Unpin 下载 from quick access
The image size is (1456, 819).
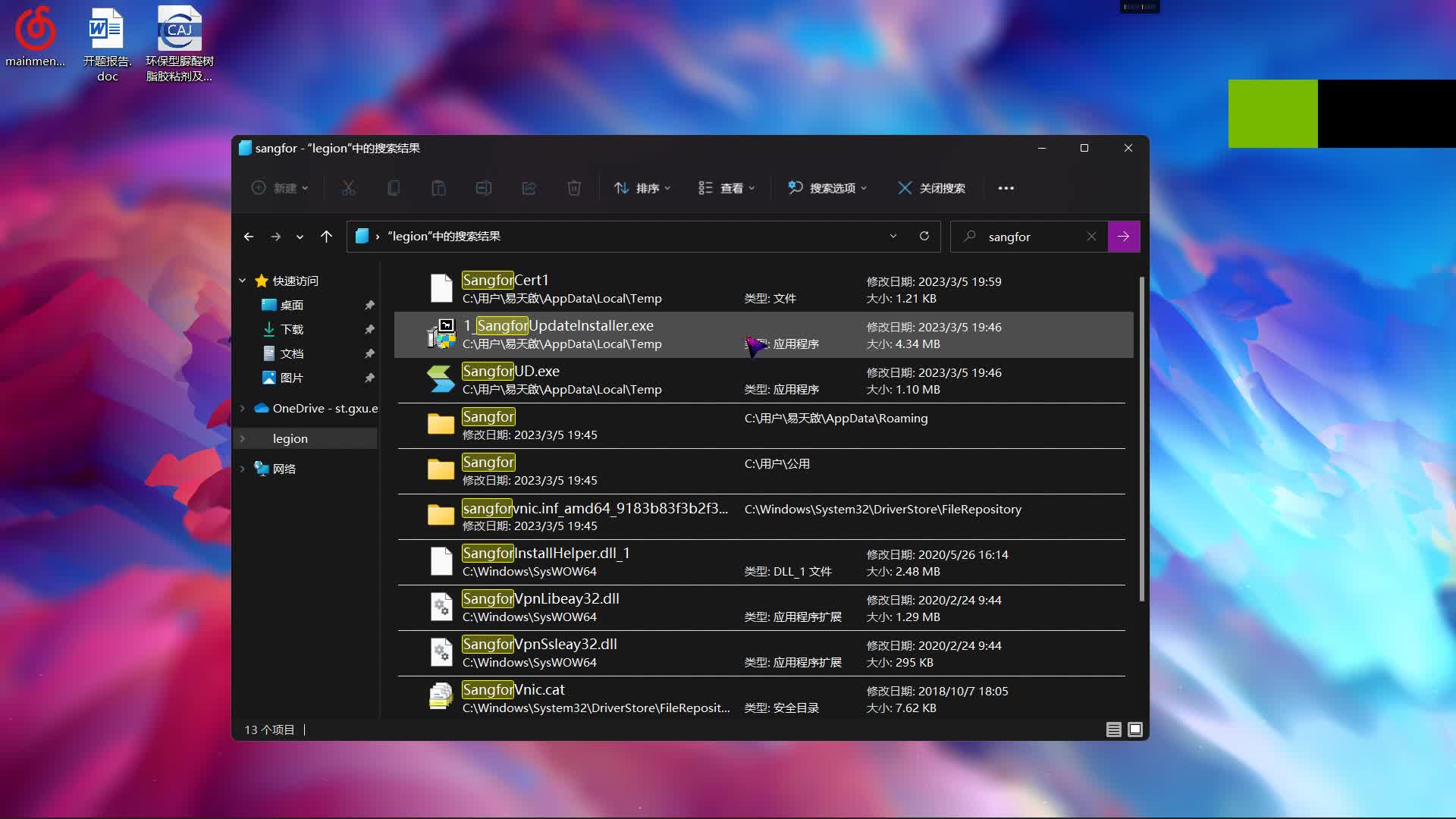coord(370,329)
